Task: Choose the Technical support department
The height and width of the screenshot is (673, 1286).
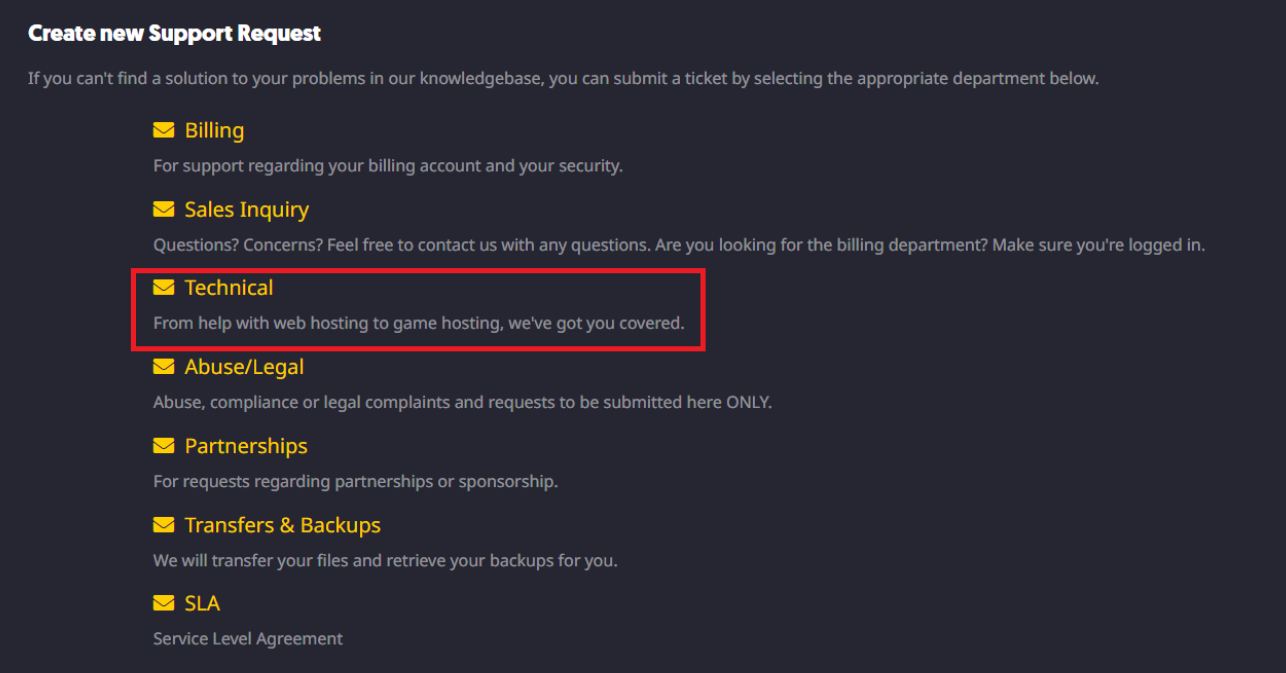Action: coord(229,287)
